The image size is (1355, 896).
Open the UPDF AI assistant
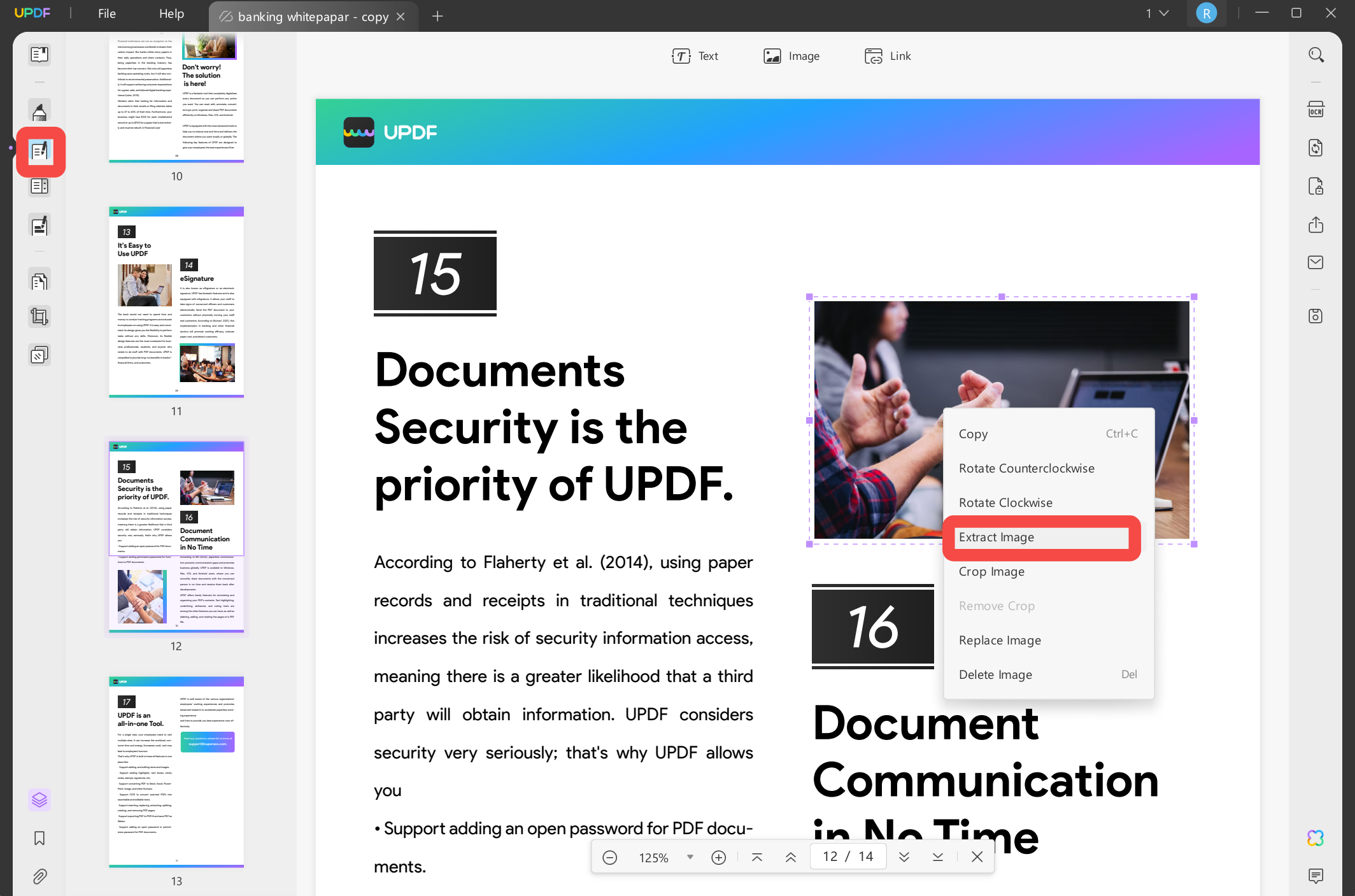[1316, 837]
